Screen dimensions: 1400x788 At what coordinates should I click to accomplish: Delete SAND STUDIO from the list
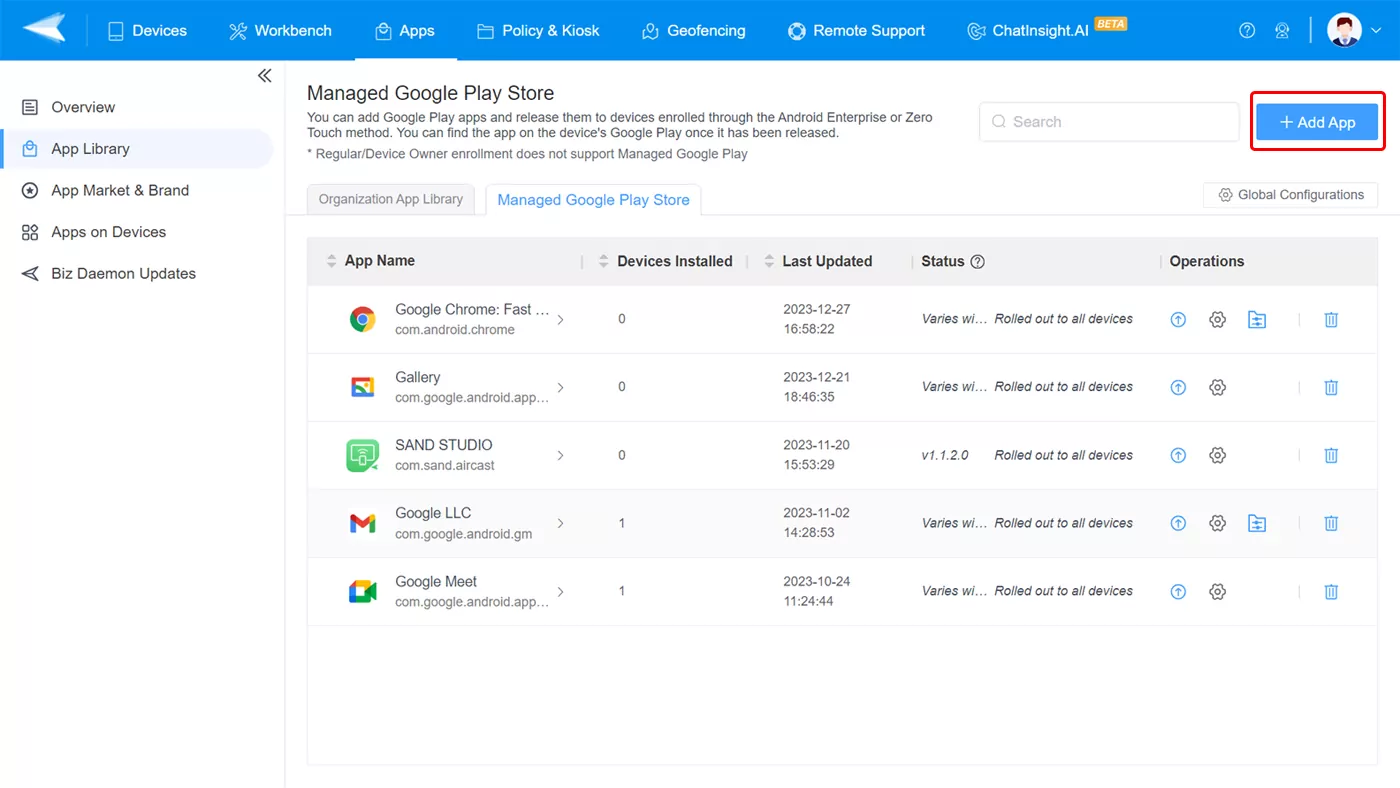1331,455
